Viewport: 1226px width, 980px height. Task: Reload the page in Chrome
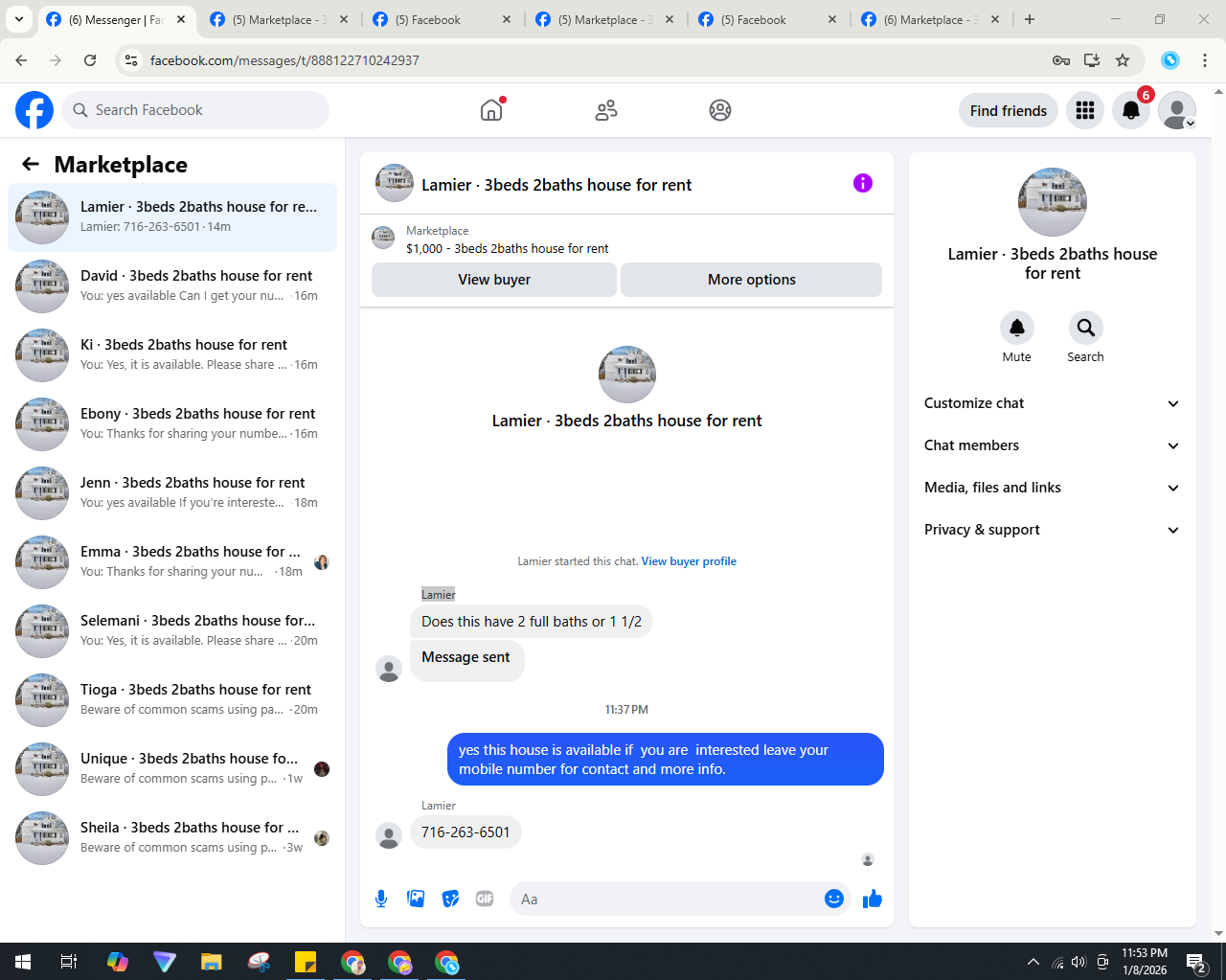pos(90,60)
